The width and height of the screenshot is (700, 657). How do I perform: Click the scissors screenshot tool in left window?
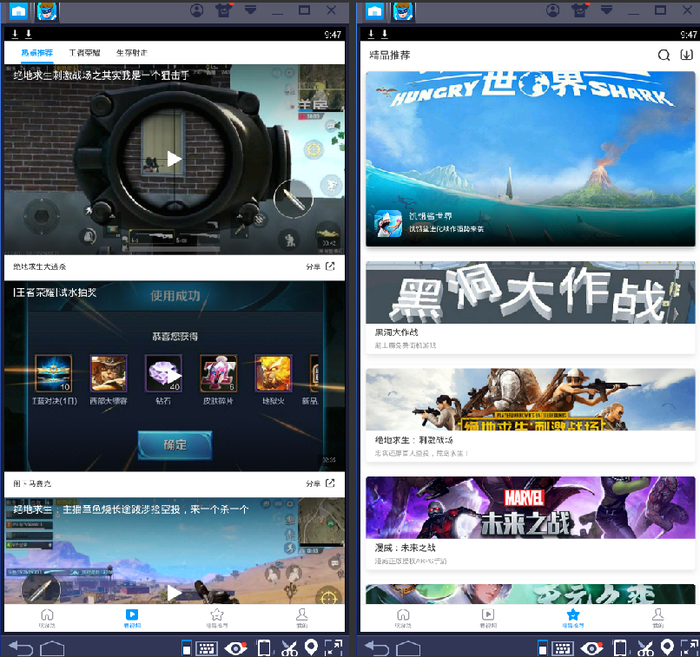pyautogui.click(x=289, y=648)
